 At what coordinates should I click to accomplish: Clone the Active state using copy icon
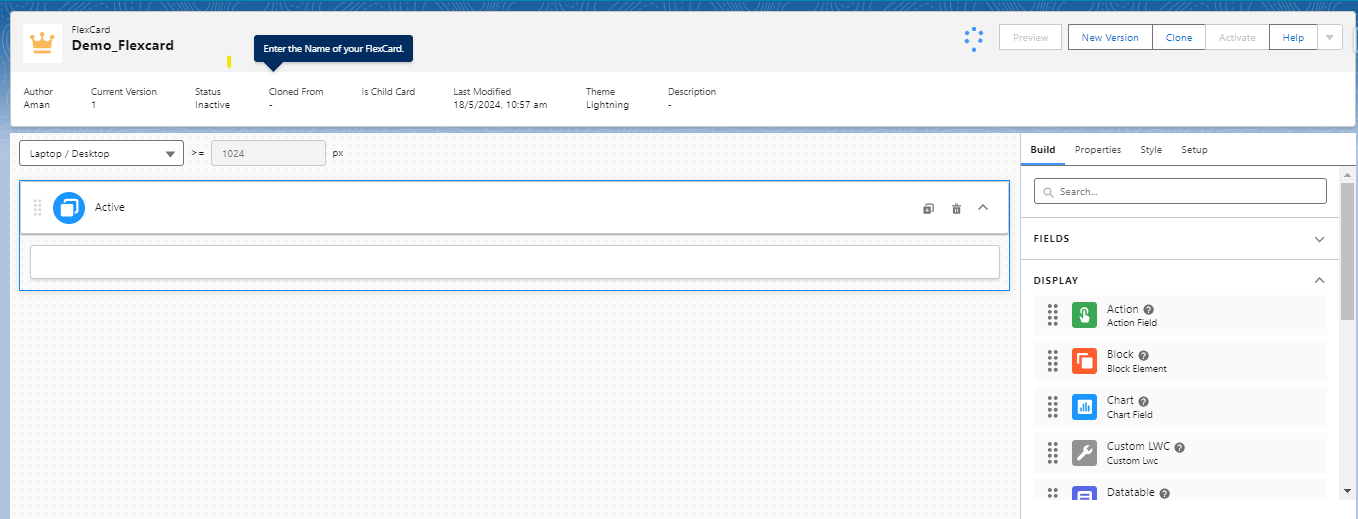click(928, 208)
